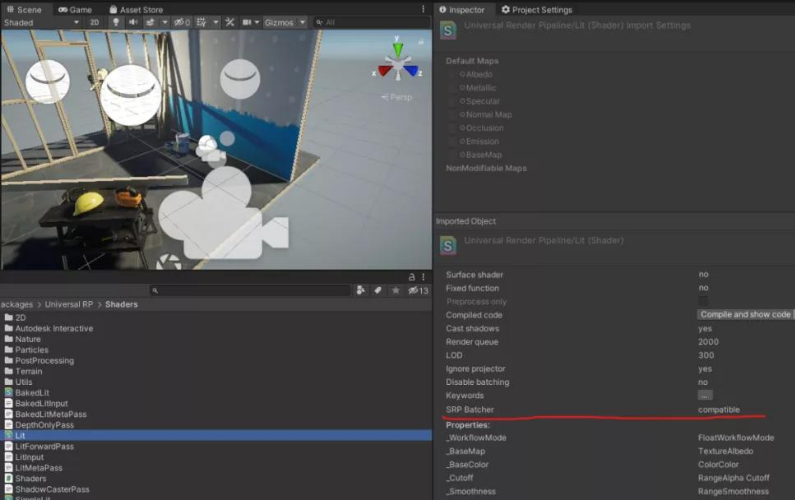Open grid settings dropdown arrow
795x500 pixels.
point(215,22)
